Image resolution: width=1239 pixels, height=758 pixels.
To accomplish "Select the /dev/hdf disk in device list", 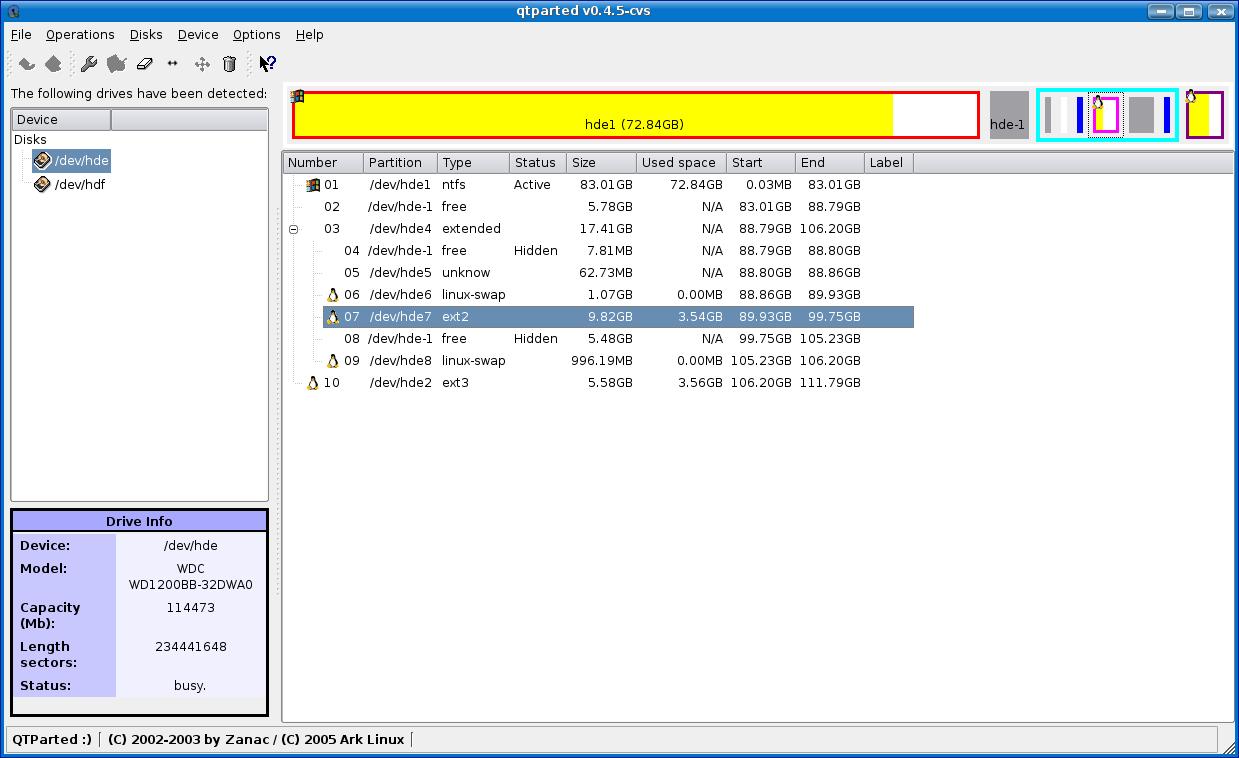I will click(x=79, y=184).
